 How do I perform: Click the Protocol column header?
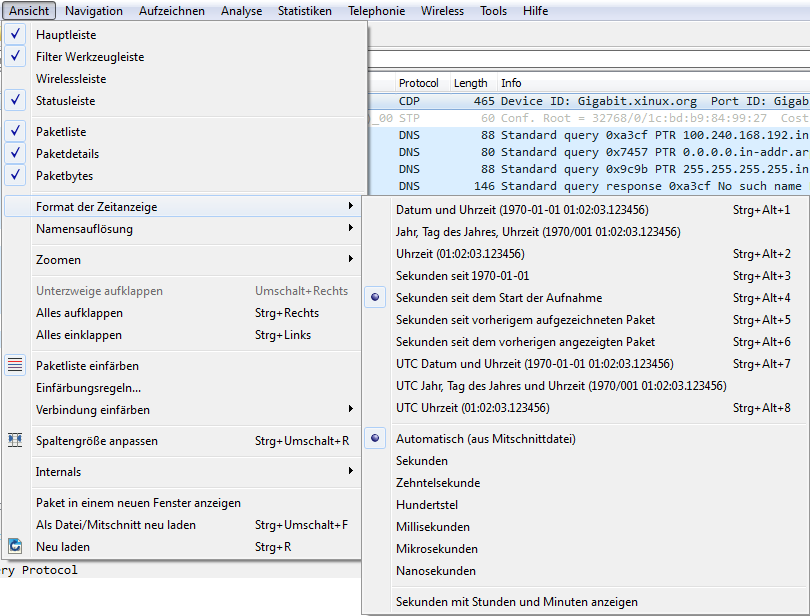click(x=419, y=83)
